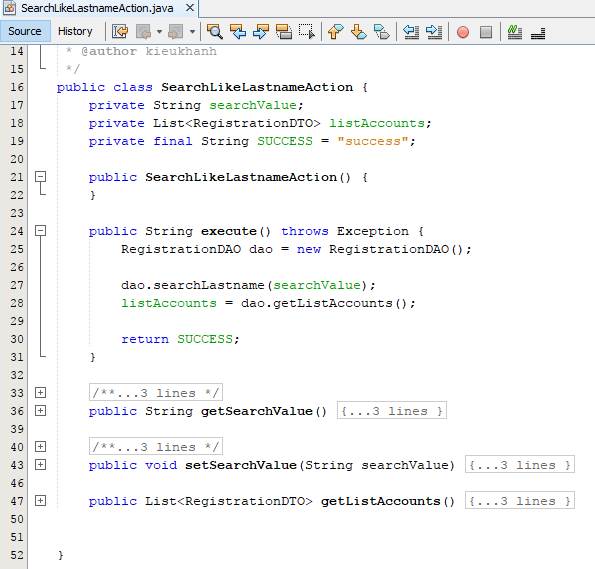Toggle Highlight Search icon
The width and height of the screenshot is (595, 569).
point(284,32)
